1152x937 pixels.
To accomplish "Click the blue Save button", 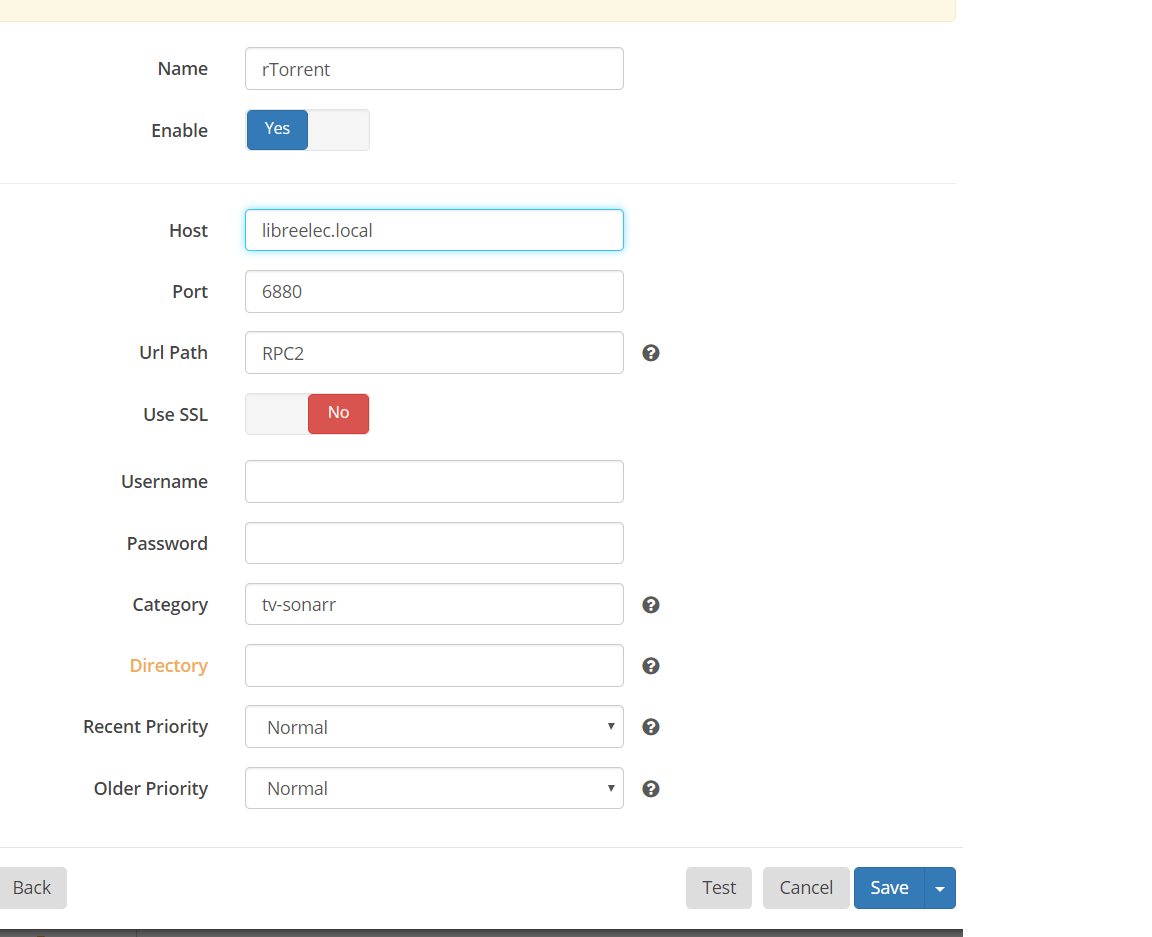I will coord(889,888).
